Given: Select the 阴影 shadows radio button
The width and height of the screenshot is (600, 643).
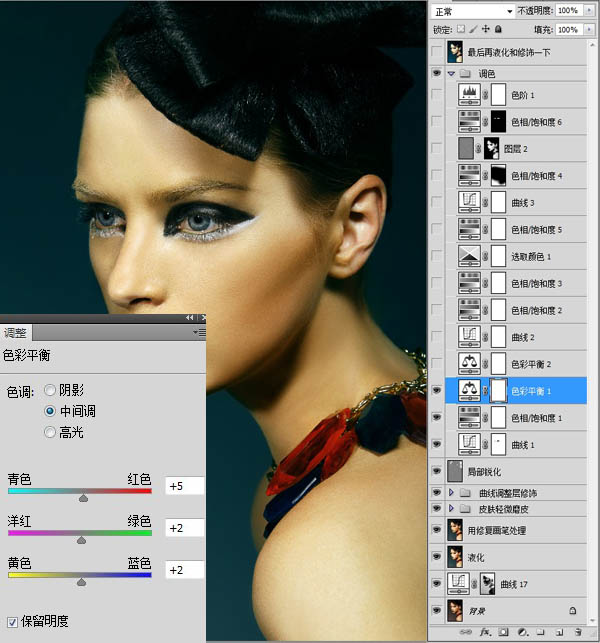Looking at the screenshot, I should pos(50,390).
